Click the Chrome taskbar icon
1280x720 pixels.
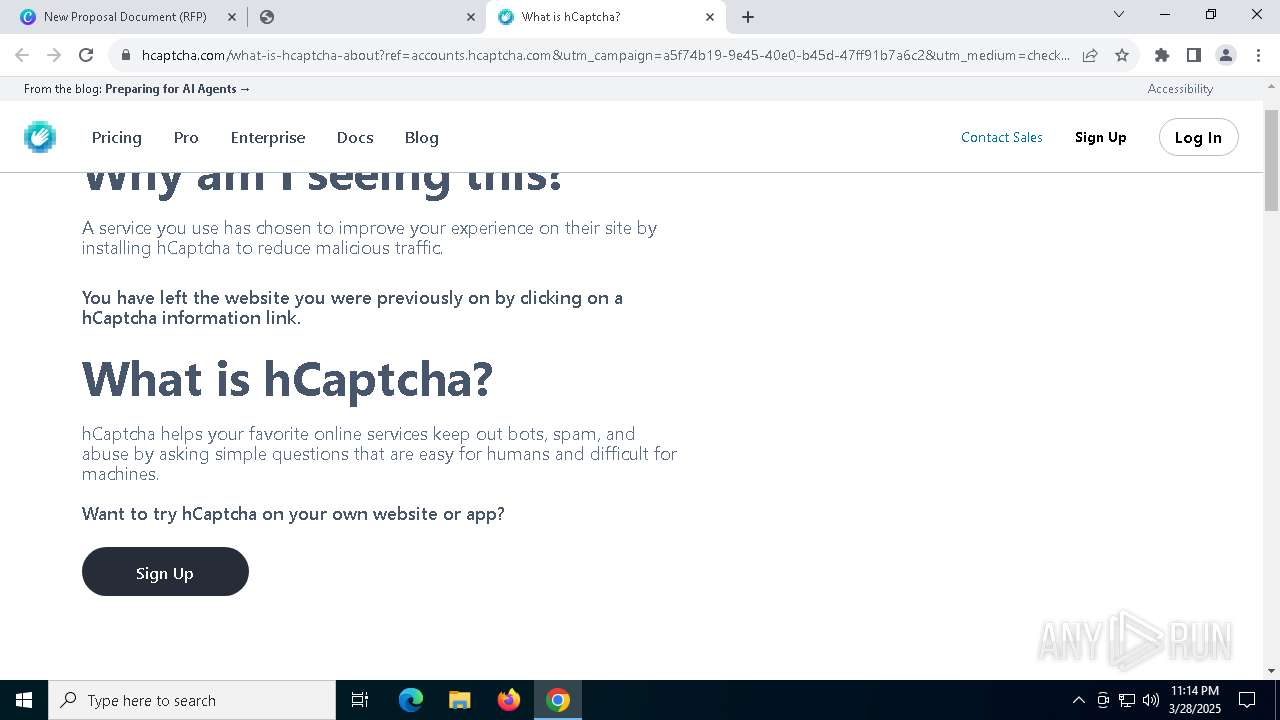click(558, 700)
